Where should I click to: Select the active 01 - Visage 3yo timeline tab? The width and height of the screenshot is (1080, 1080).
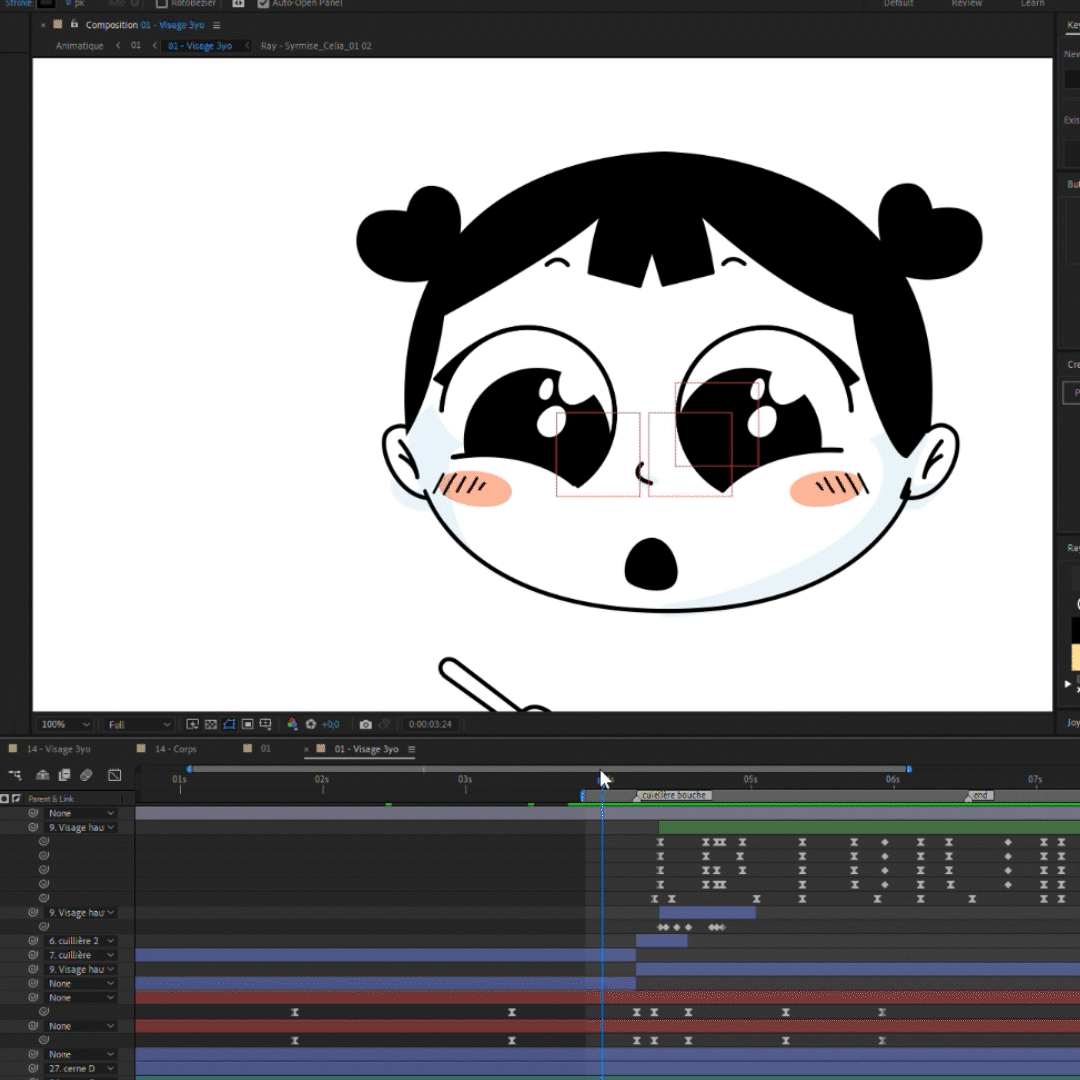pos(366,749)
